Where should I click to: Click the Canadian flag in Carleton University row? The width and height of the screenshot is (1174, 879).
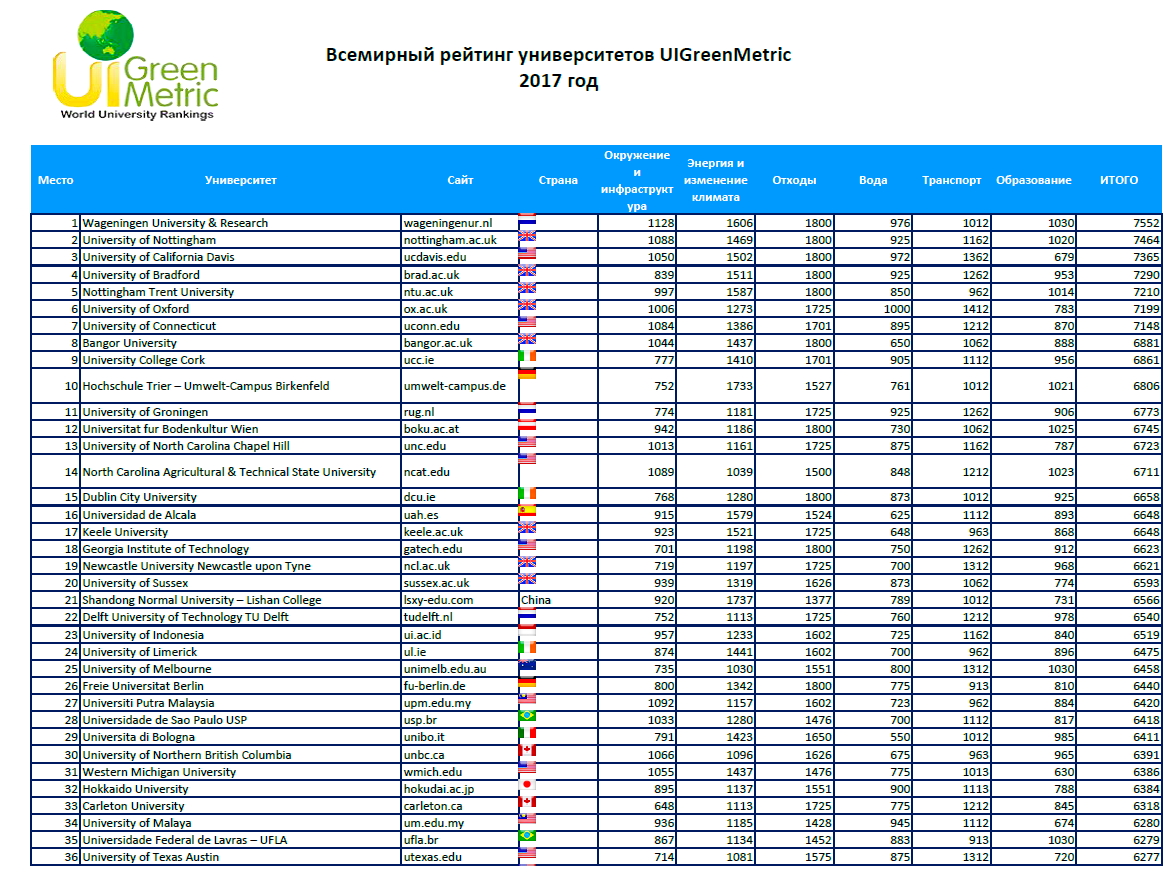tap(527, 803)
